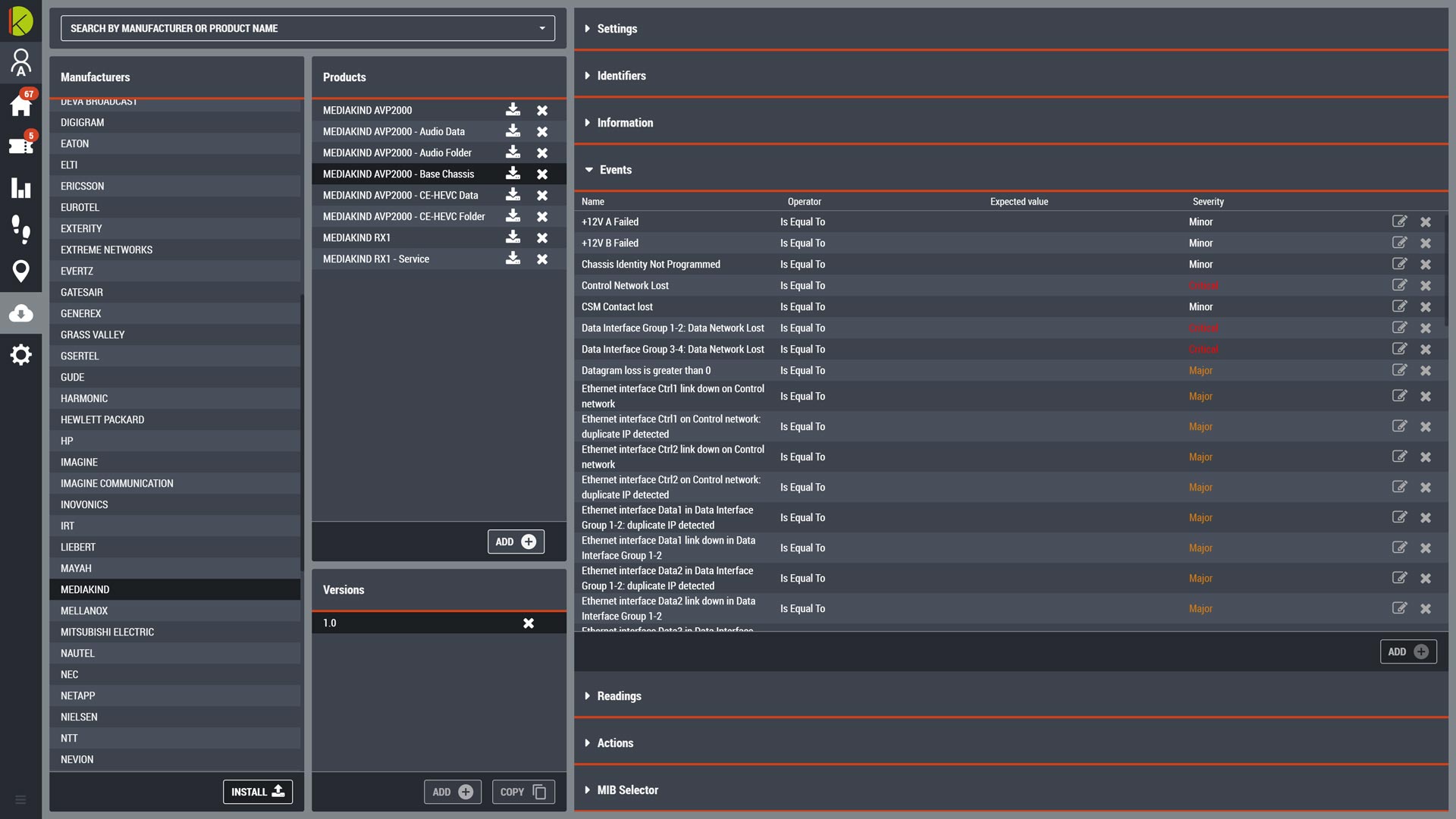Open the cloud download sidebar icon
This screenshot has width=1456, height=819.
coord(20,312)
